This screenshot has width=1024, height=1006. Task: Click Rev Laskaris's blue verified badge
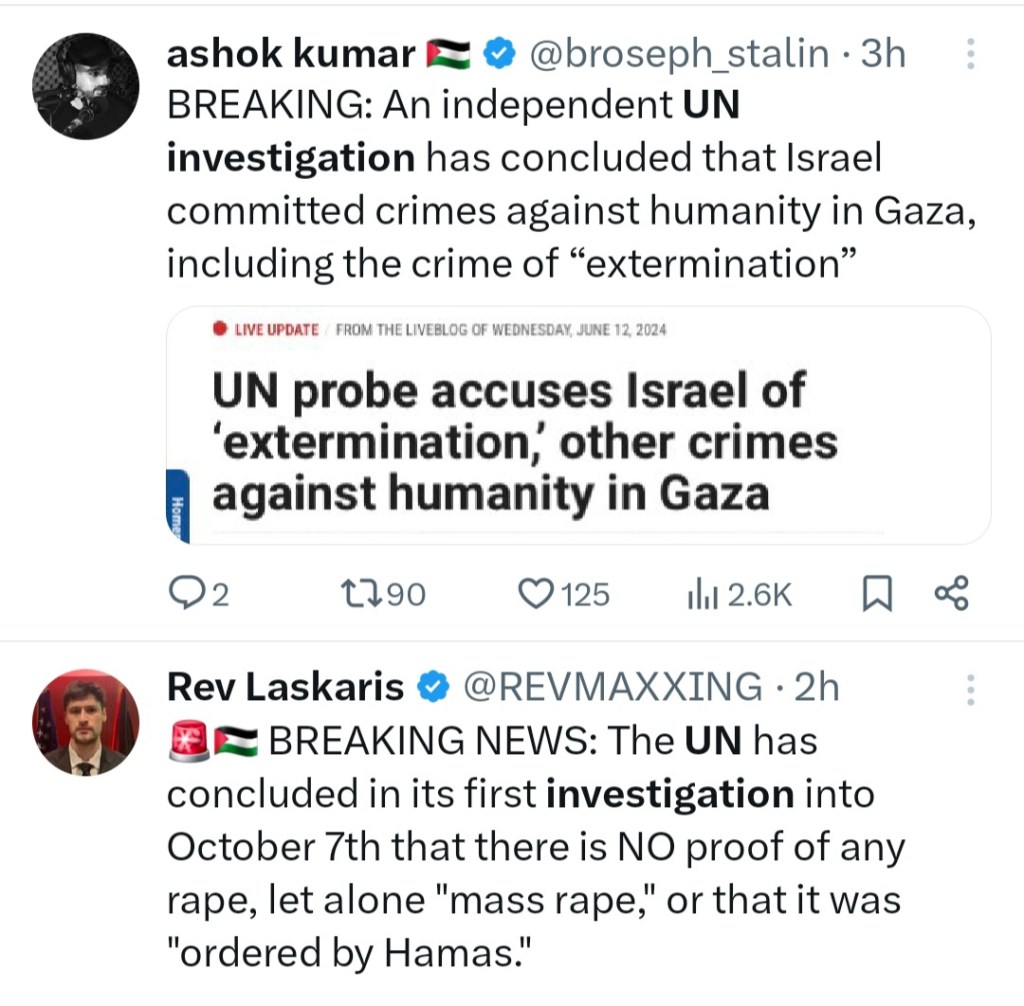coord(432,687)
